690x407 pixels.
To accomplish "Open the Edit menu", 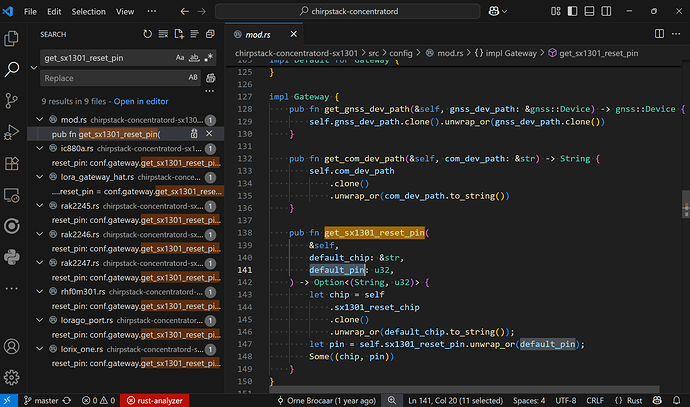I will (x=54, y=11).
